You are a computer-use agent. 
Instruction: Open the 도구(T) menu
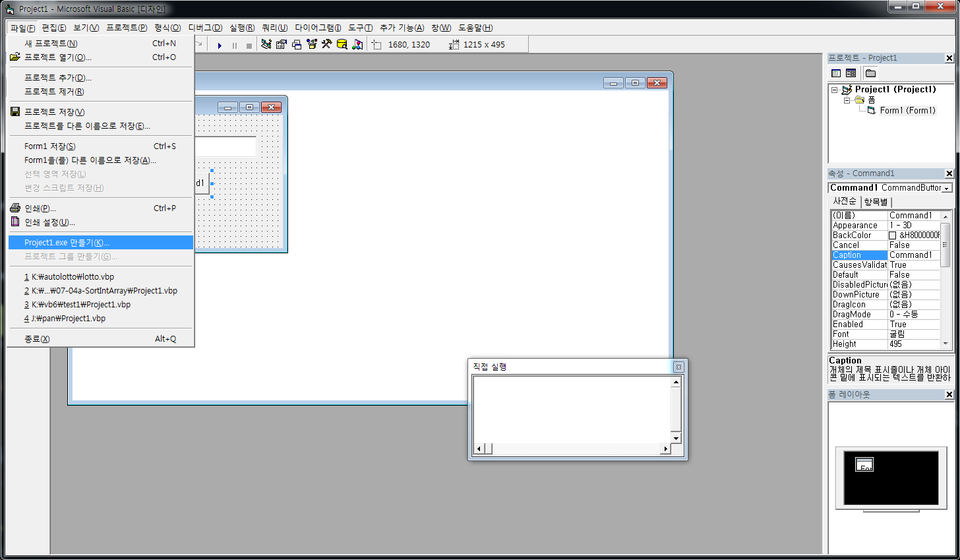click(x=360, y=28)
